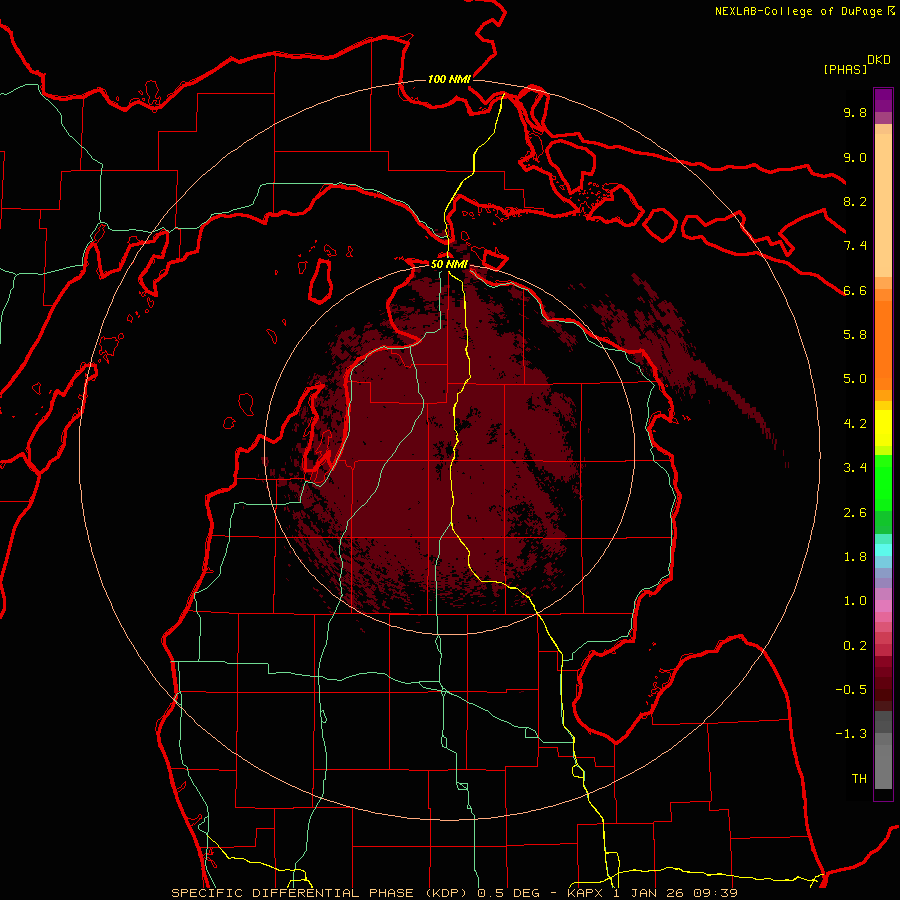Select the 1.8 scale label
This screenshot has height=900, width=900.
(x=855, y=557)
